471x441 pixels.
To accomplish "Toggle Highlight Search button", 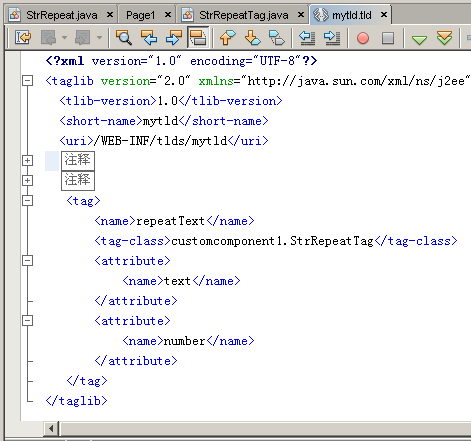I will tap(198, 37).
